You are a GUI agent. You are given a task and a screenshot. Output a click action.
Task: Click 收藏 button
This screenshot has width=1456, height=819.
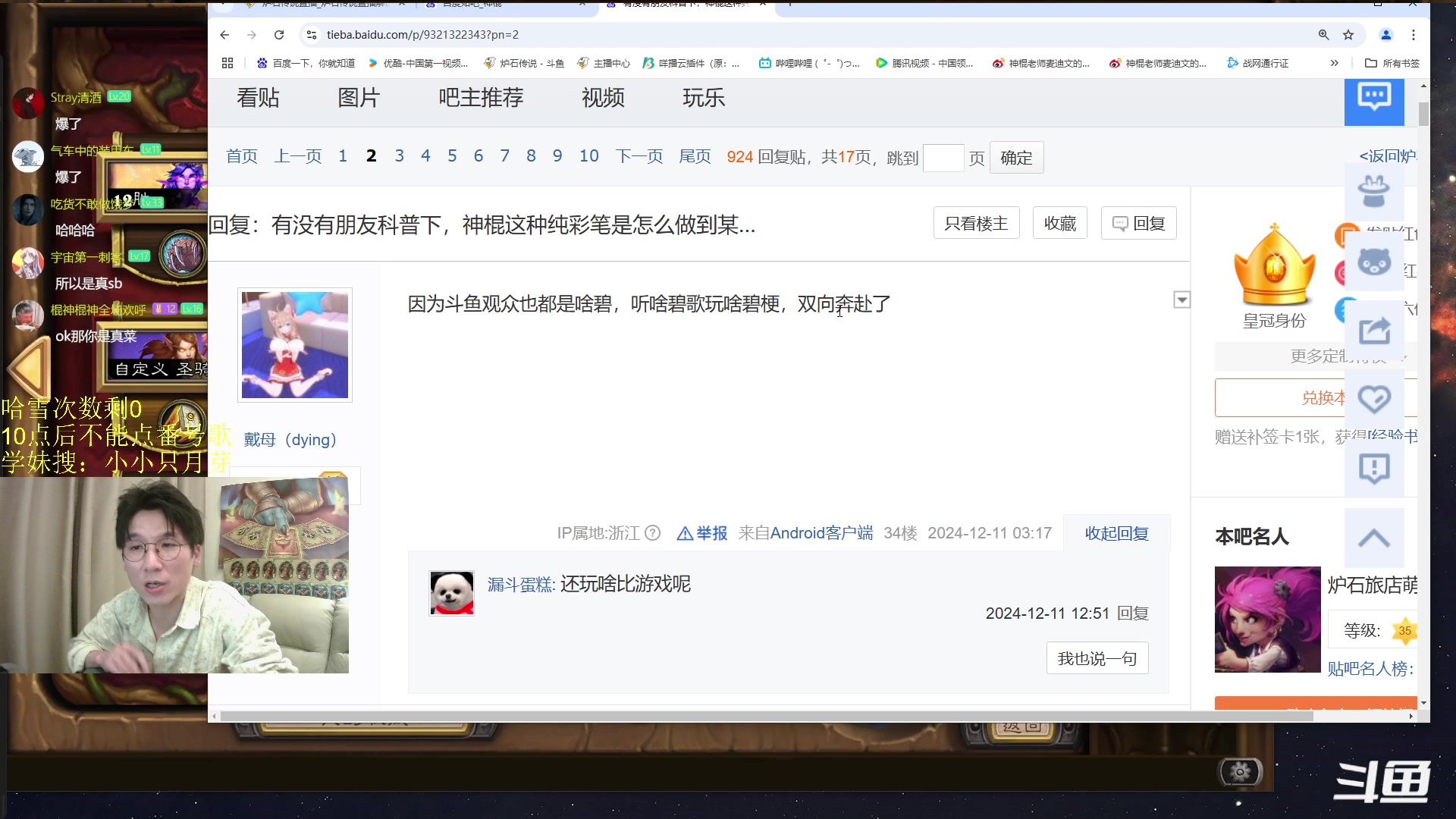coord(1060,224)
